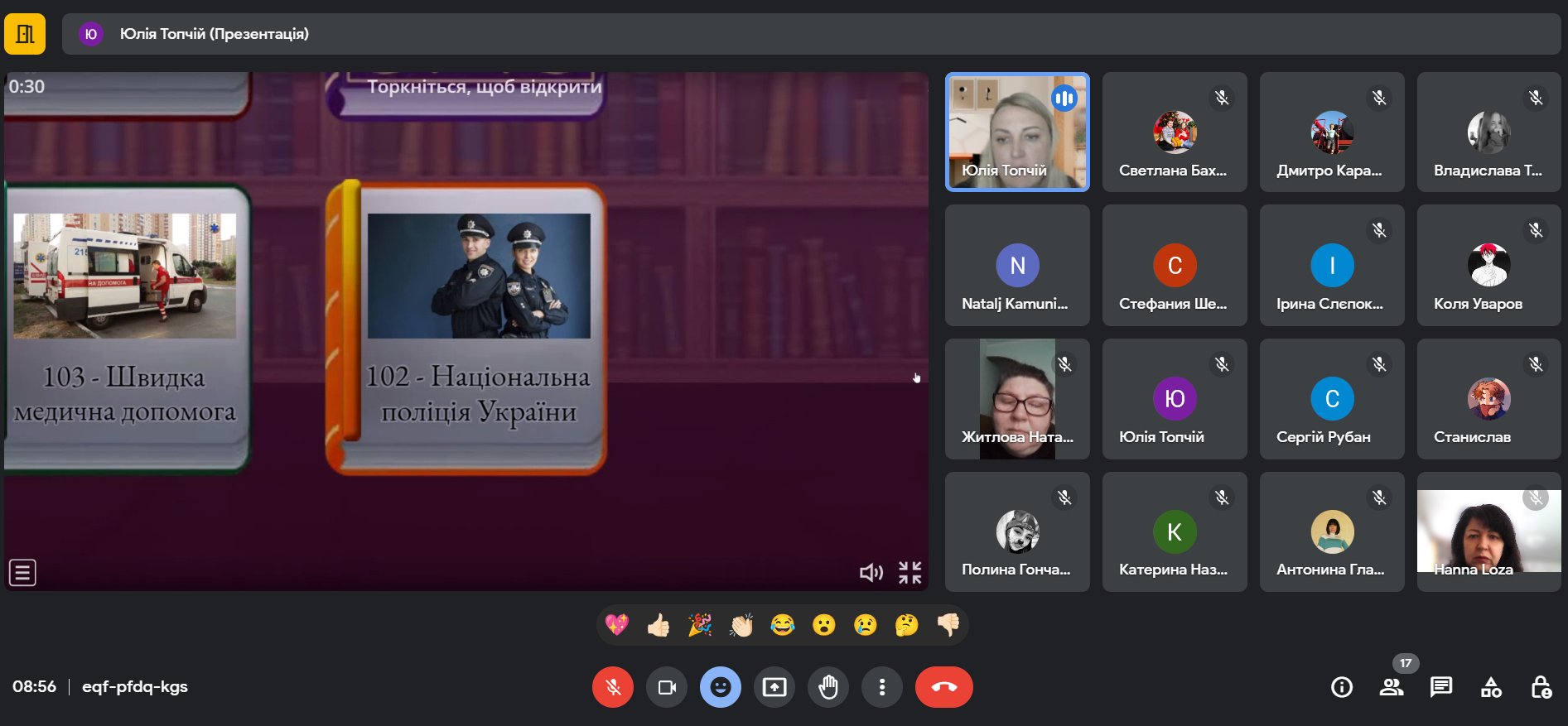This screenshot has width=1568, height=726.
Task: Click the present screen button
Action: (x=774, y=687)
